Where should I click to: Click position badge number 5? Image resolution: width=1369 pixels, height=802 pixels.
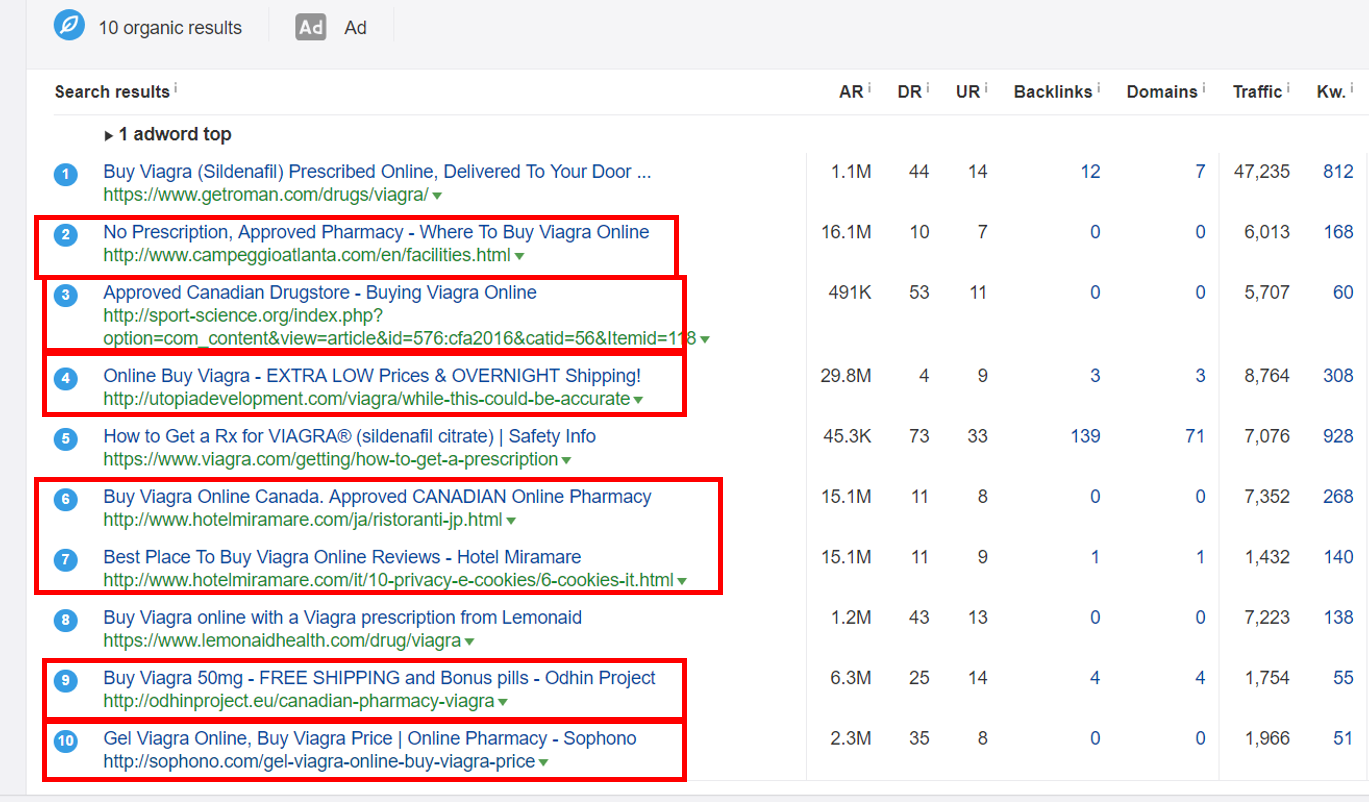coord(65,439)
